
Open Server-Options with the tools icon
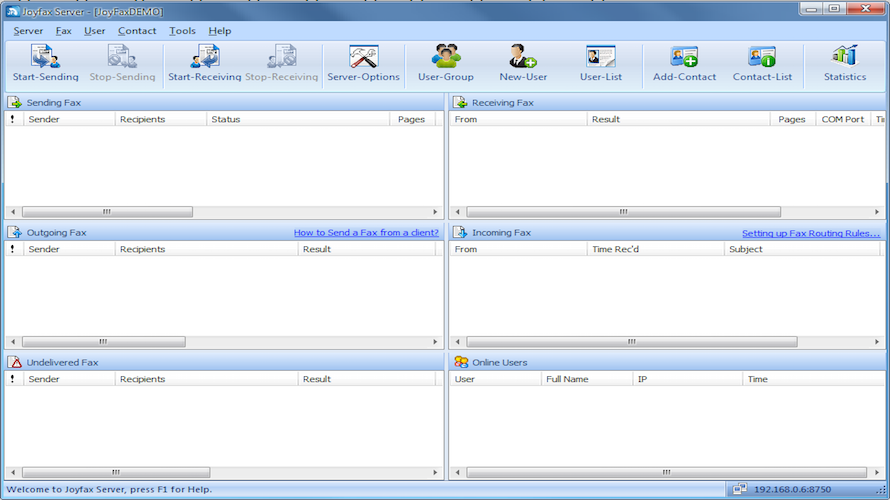364,57
